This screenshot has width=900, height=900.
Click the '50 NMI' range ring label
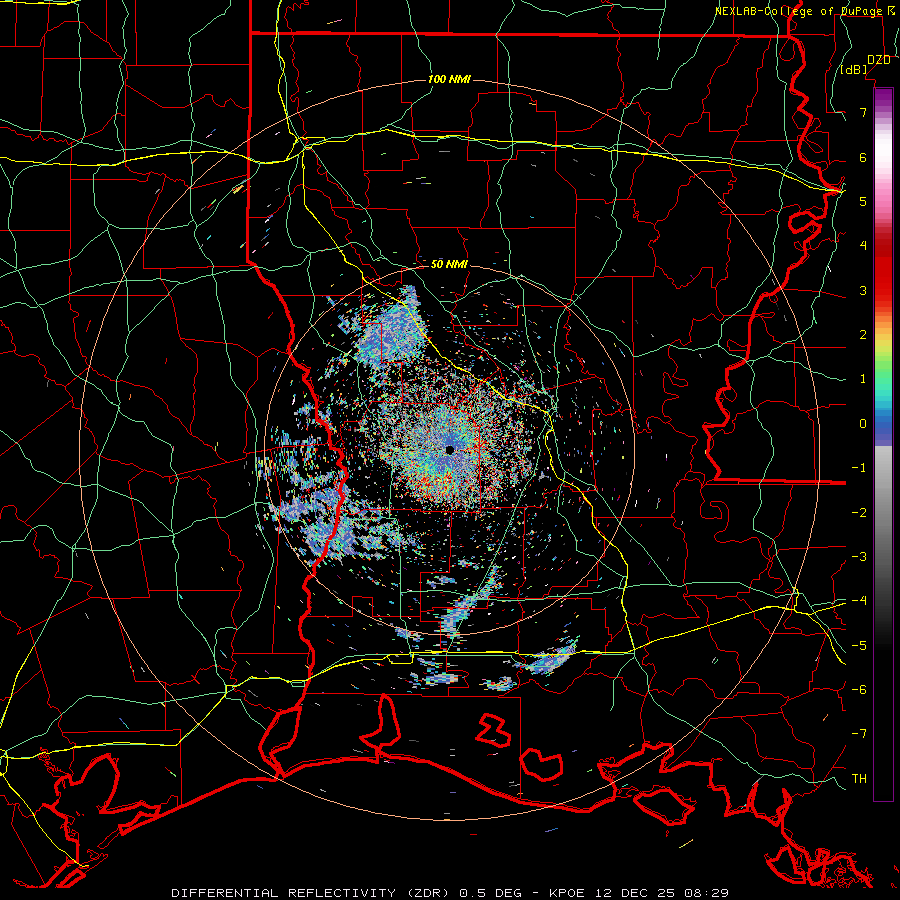(x=449, y=264)
